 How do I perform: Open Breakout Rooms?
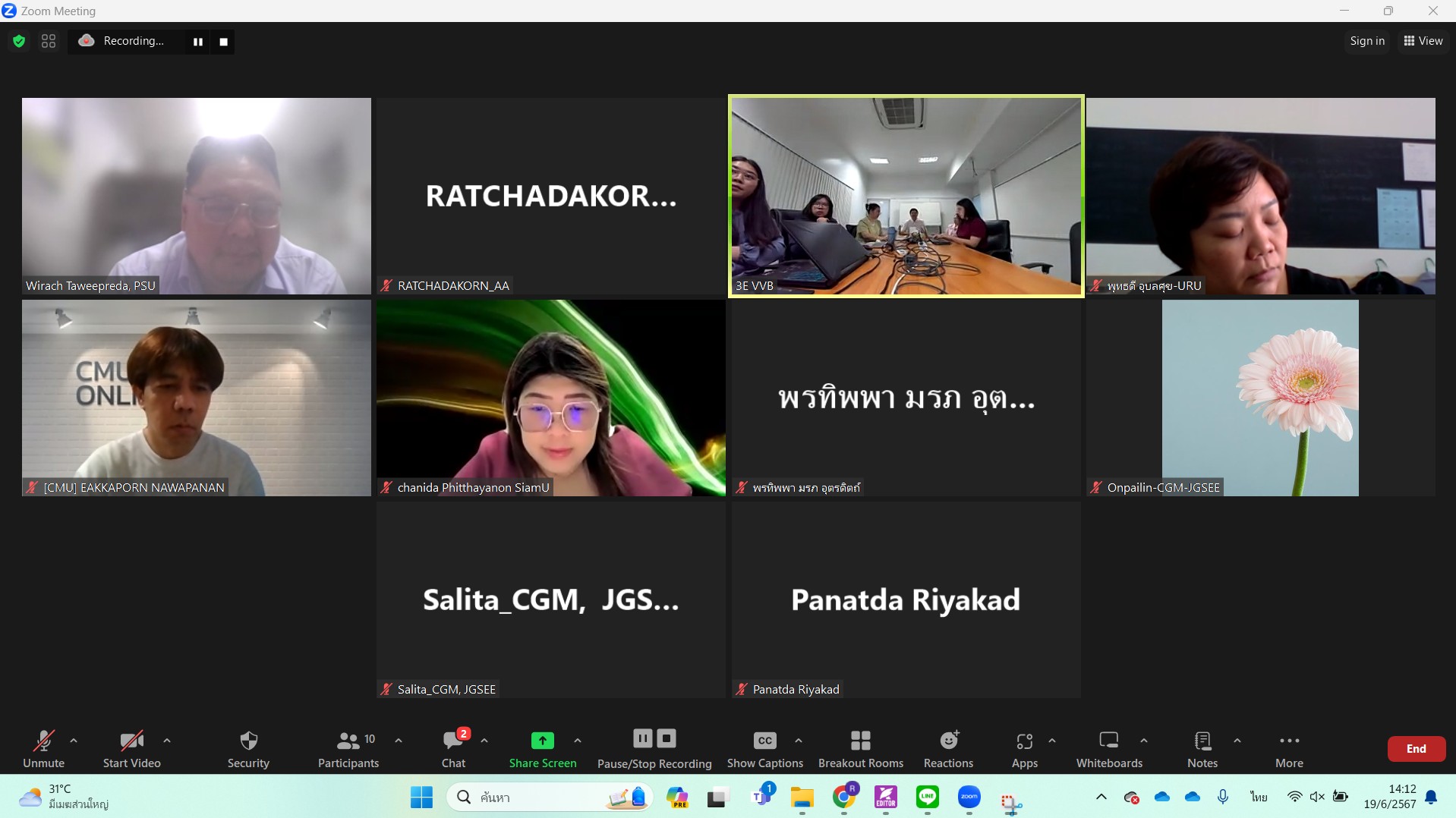pos(860,748)
